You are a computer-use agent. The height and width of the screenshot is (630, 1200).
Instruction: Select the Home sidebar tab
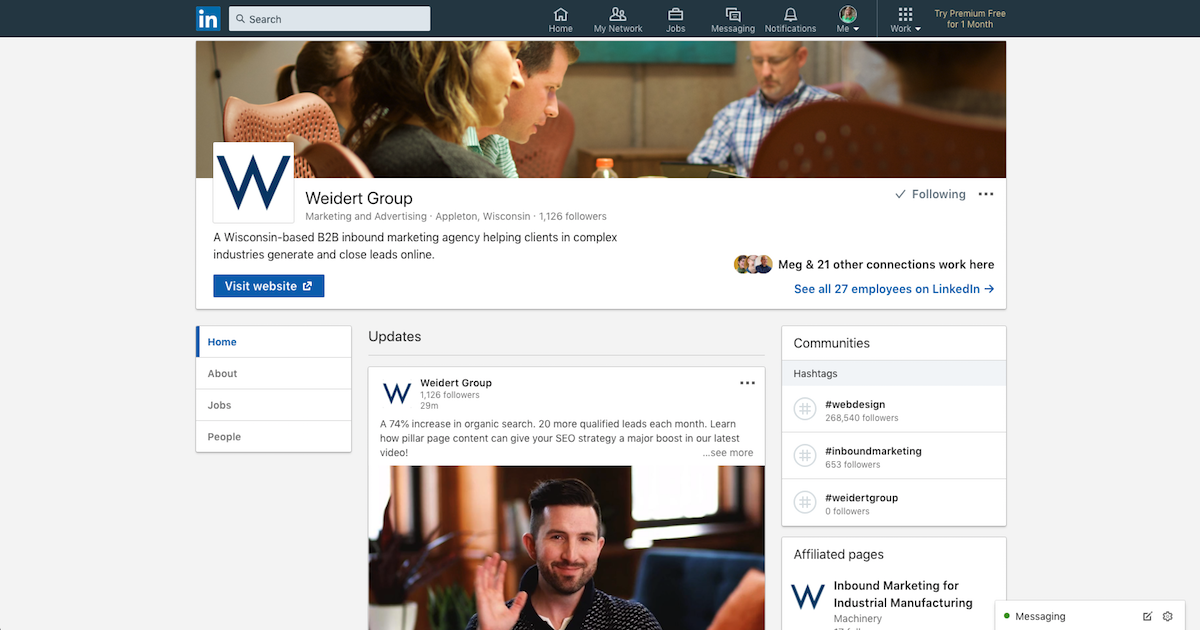274,342
